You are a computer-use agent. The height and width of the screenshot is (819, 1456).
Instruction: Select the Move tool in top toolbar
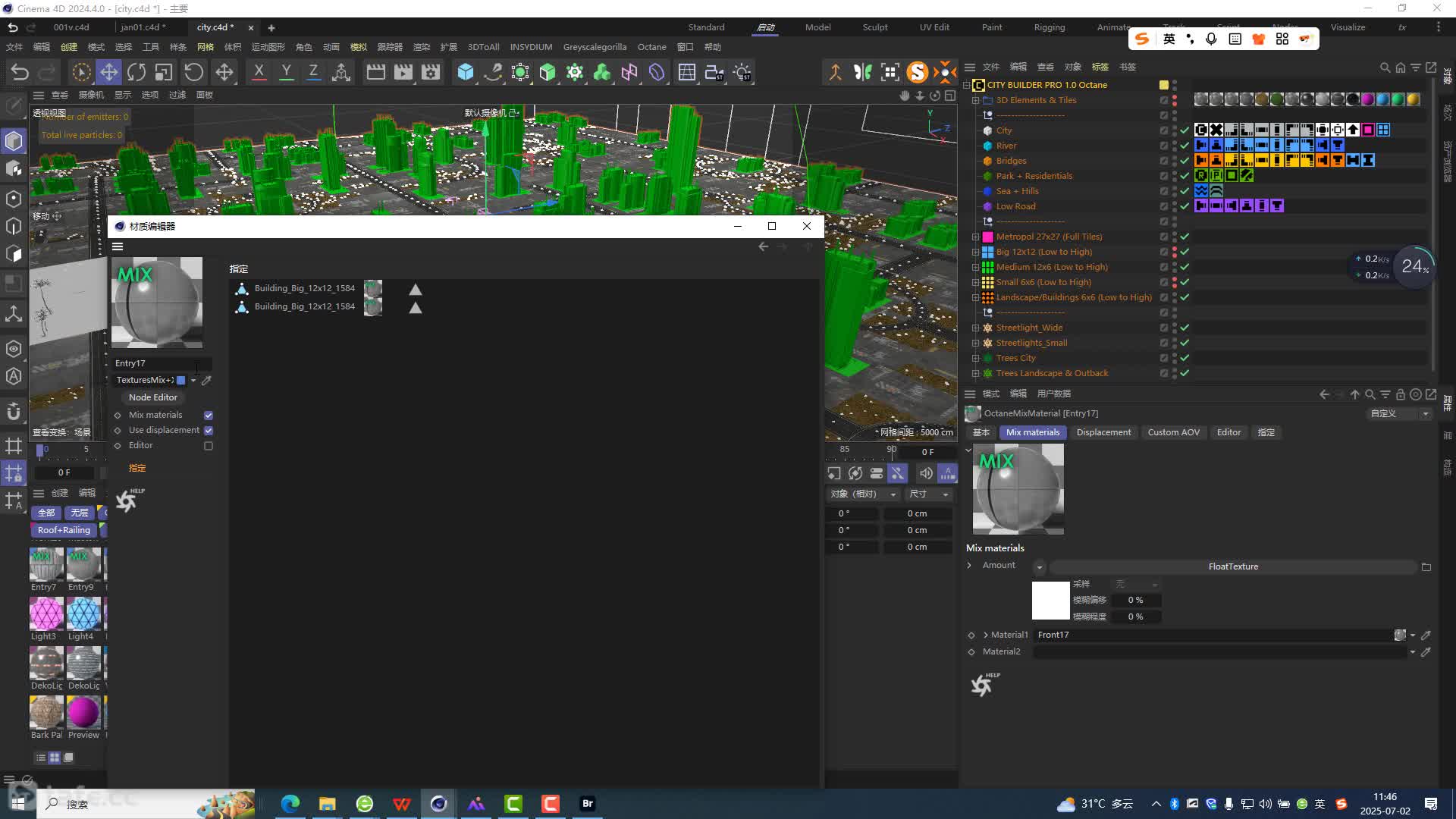point(109,72)
